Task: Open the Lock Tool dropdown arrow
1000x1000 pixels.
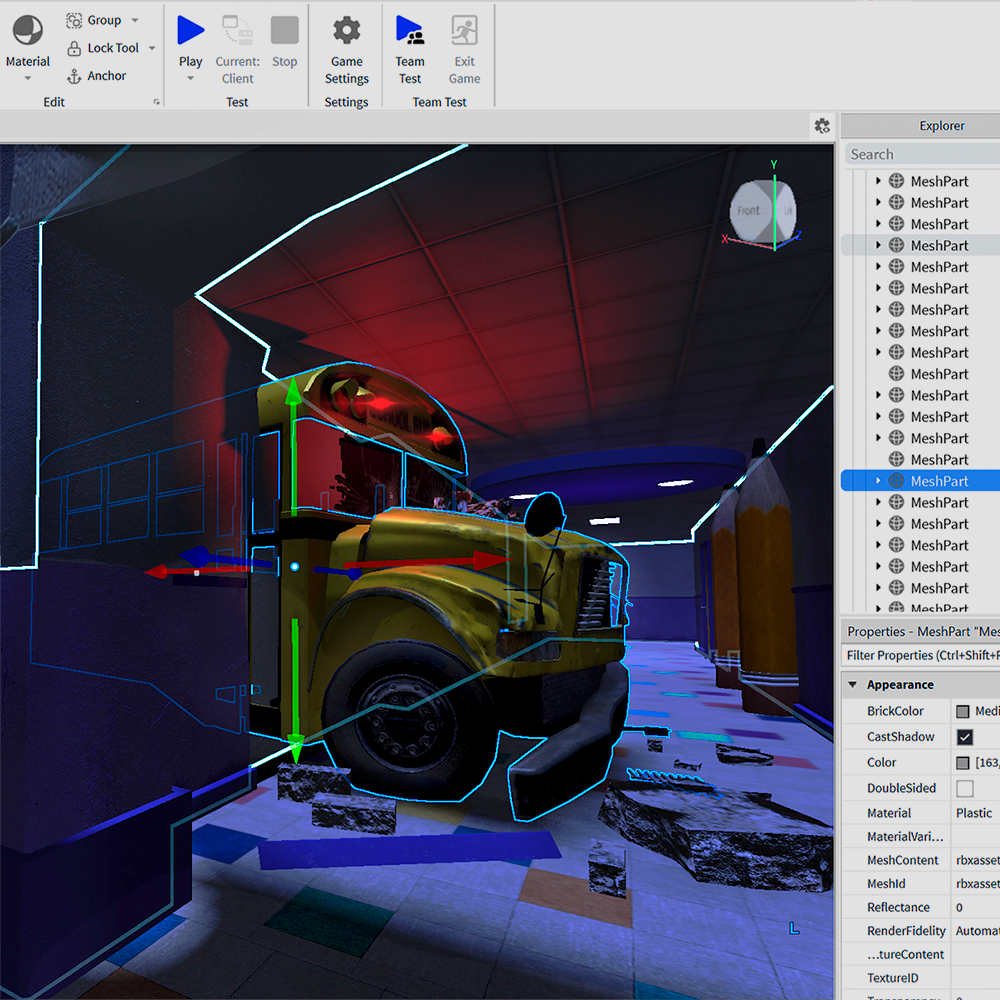Action: (152, 48)
